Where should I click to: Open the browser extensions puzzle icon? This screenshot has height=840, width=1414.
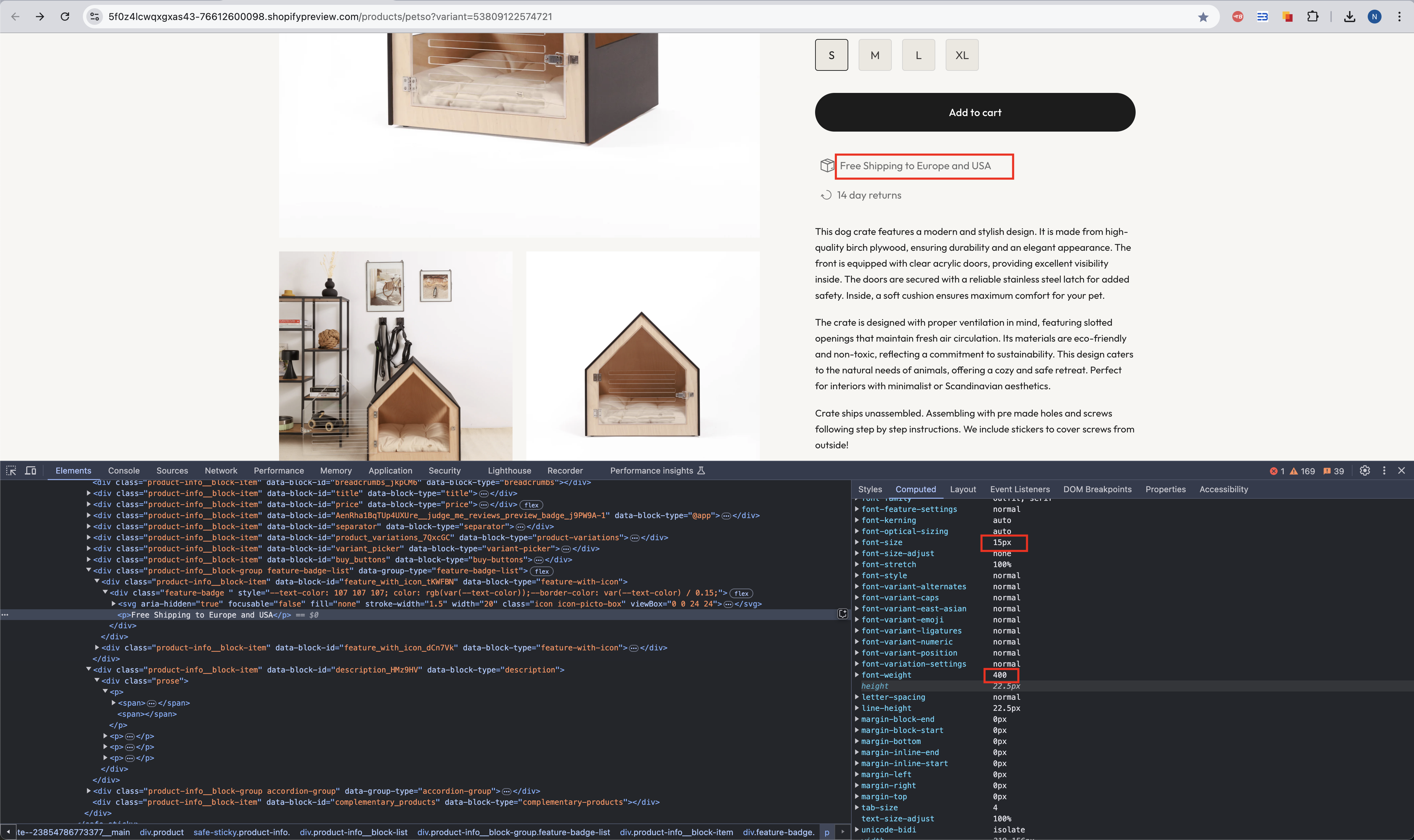(1313, 17)
